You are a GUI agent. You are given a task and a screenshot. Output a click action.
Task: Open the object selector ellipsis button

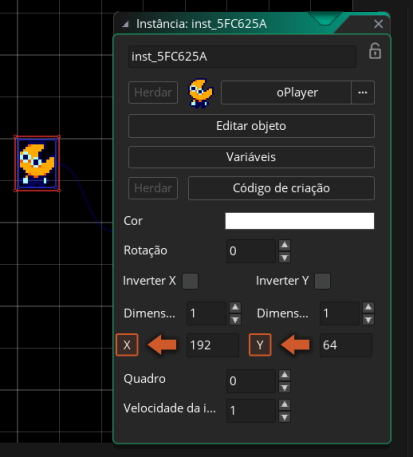pos(363,92)
